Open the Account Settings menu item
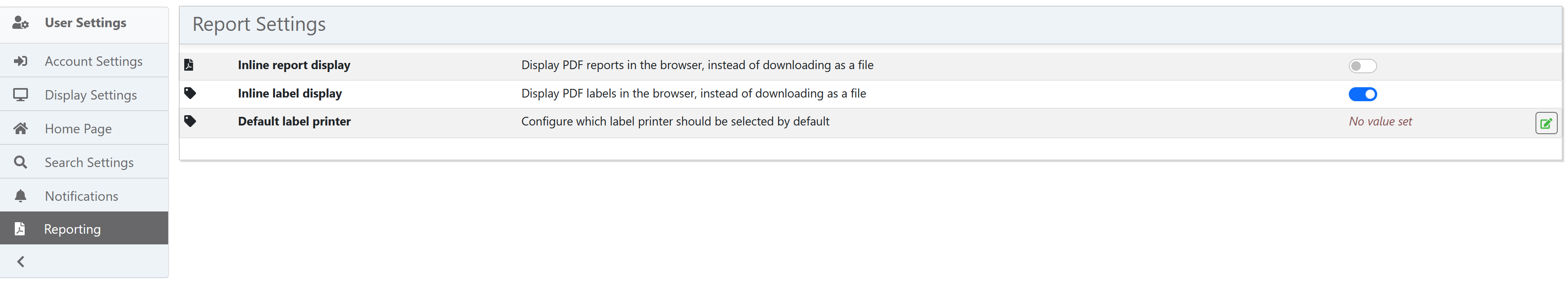Viewport: 1568px width, 281px height. [94, 62]
